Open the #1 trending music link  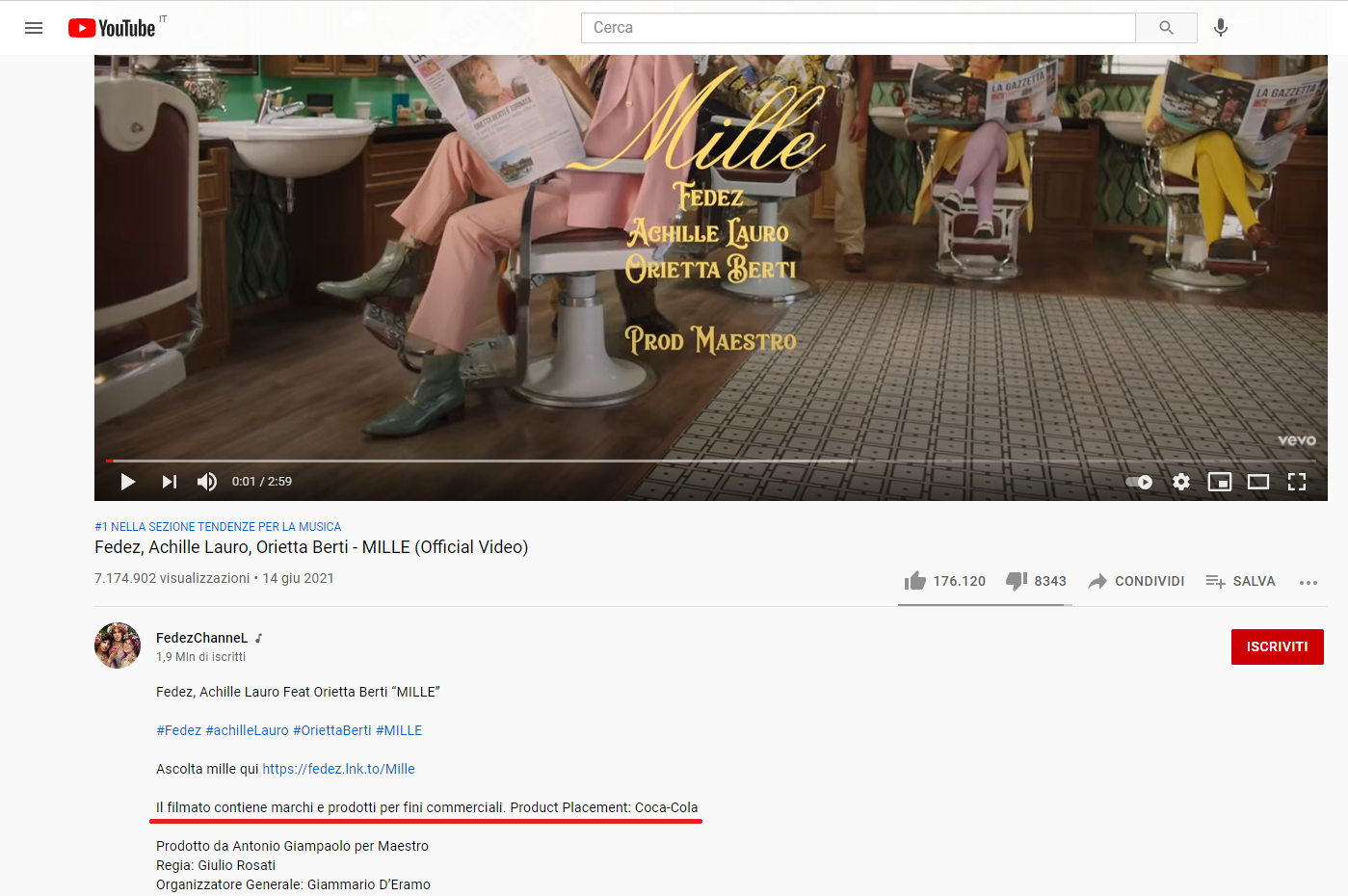(218, 527)
